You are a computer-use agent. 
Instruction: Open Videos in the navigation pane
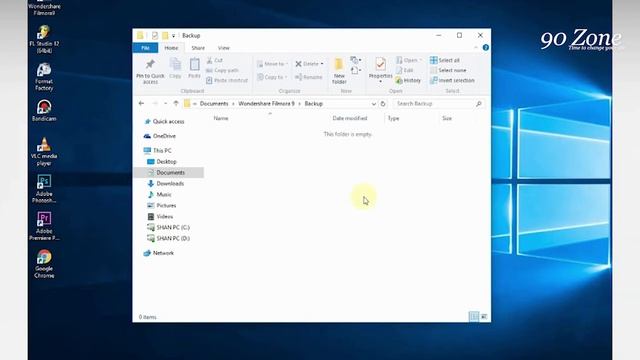click(x=160, y=217)
